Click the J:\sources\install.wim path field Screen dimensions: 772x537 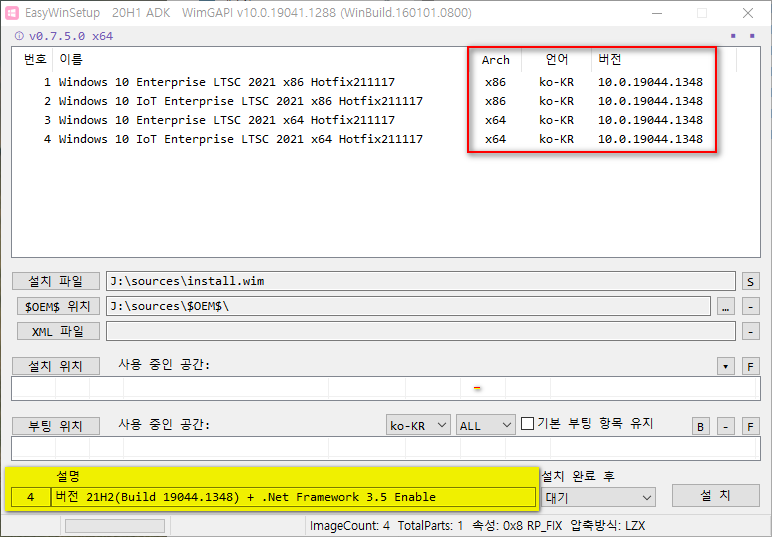pos(421,281)
